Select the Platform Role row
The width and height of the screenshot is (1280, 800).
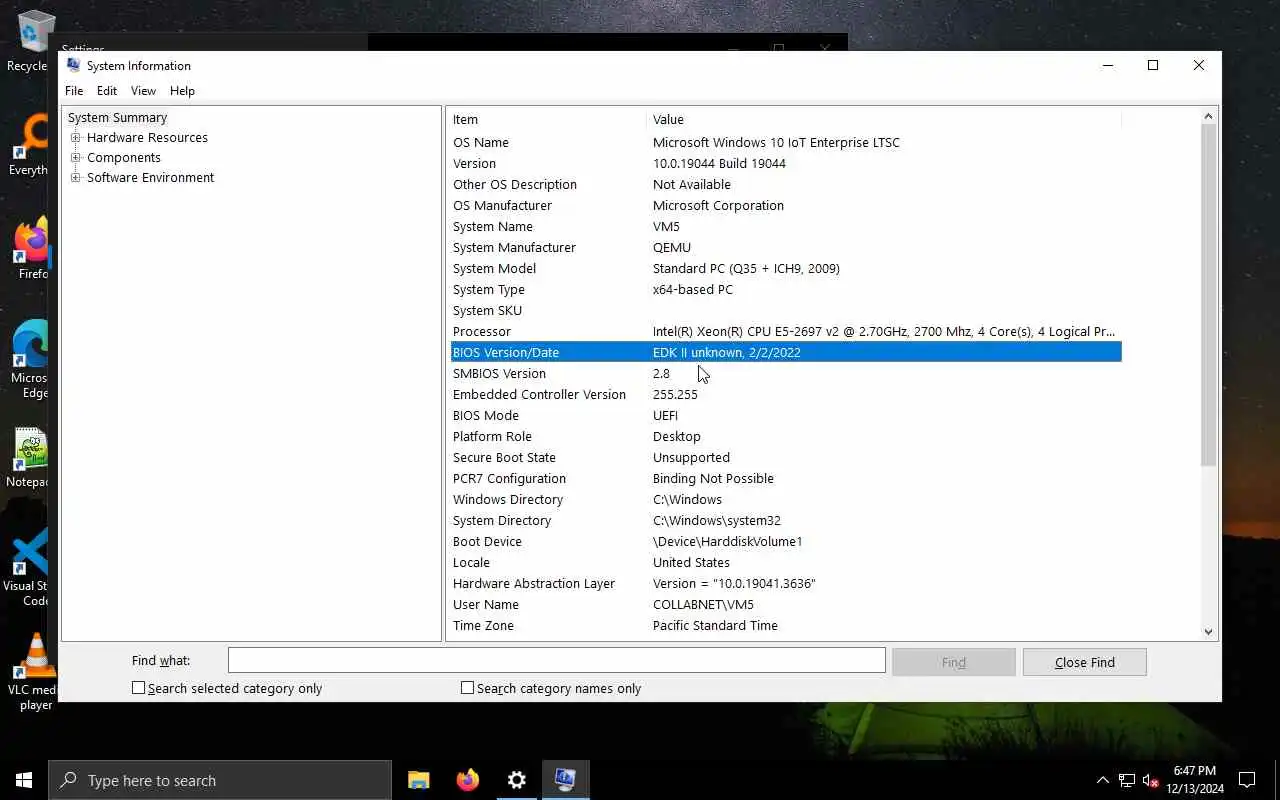[786, 437]
